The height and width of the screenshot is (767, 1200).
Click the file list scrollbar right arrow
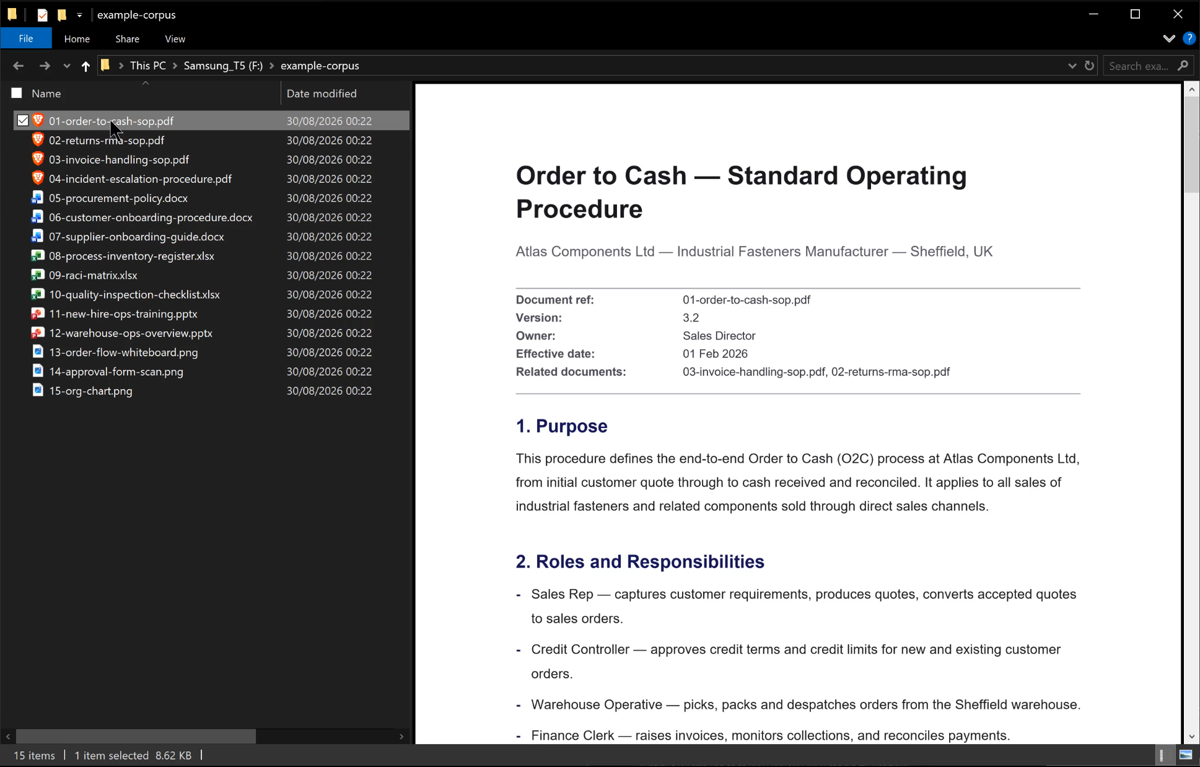coord(402,736)
